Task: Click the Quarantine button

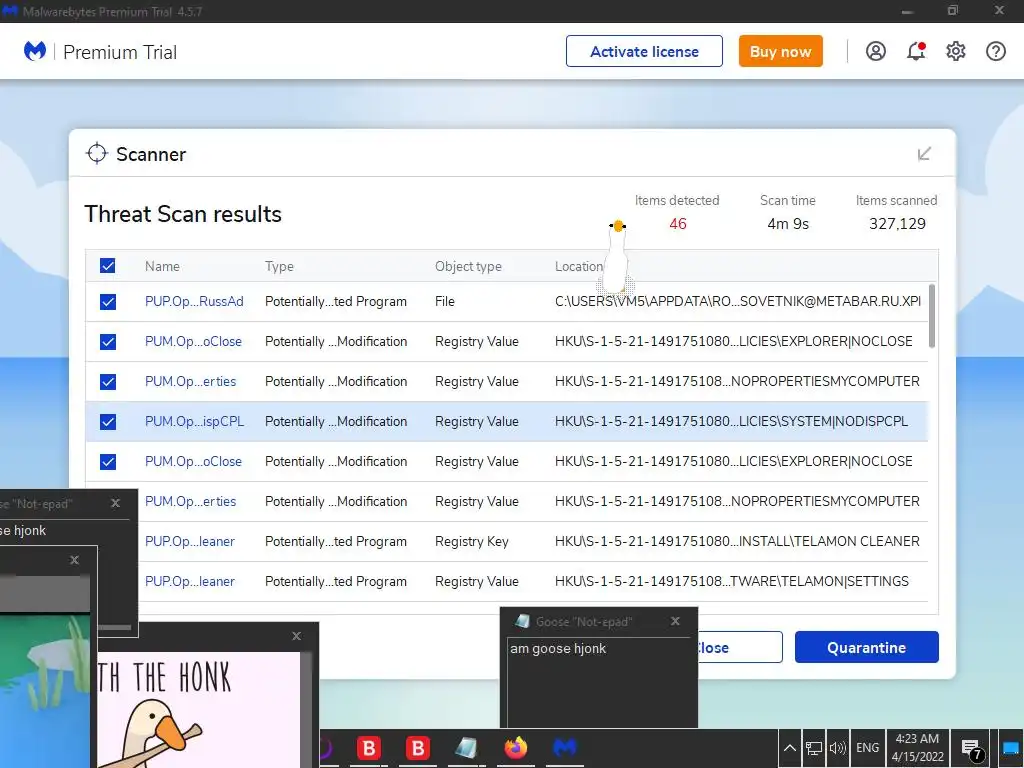Action: (x=867, y=647)
